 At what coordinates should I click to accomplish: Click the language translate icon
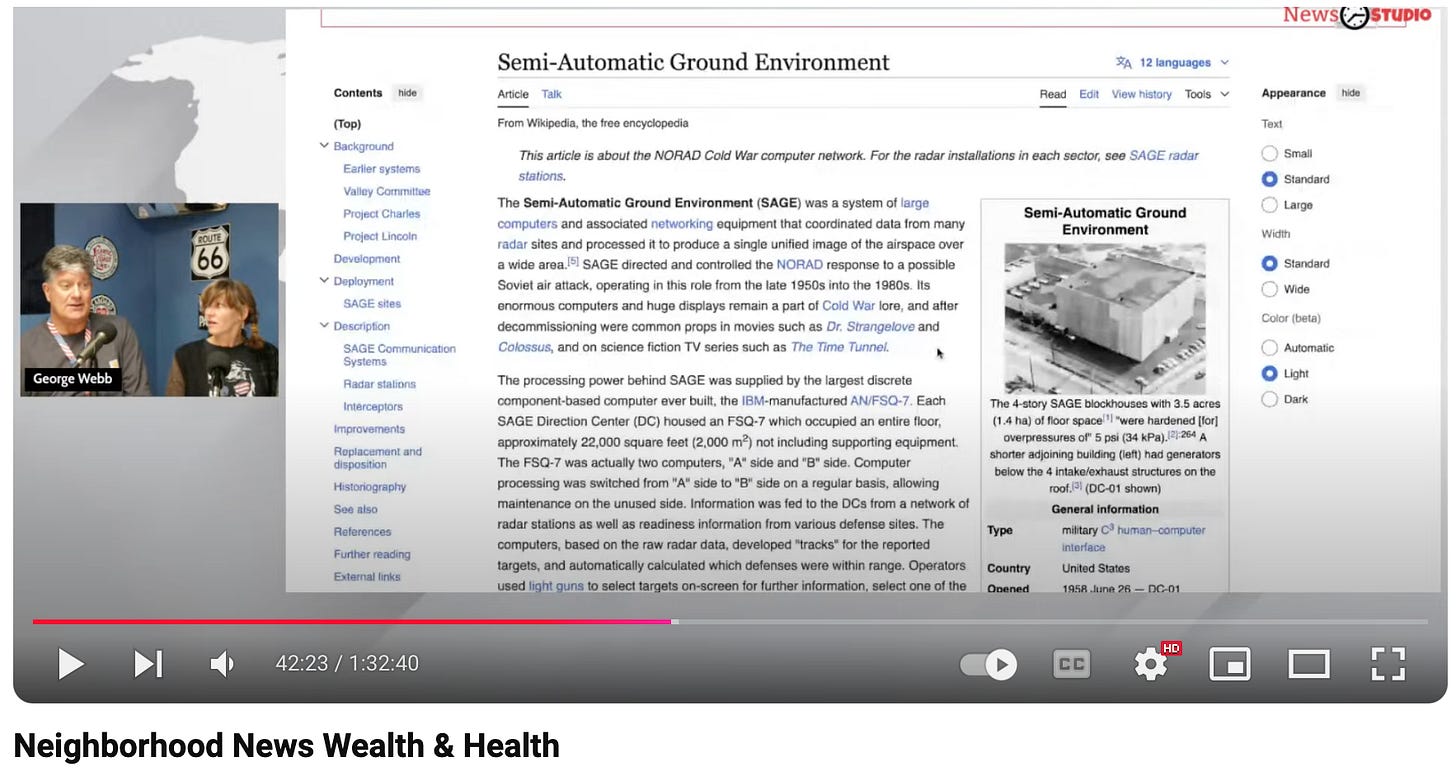click(x=1123, y=62)
